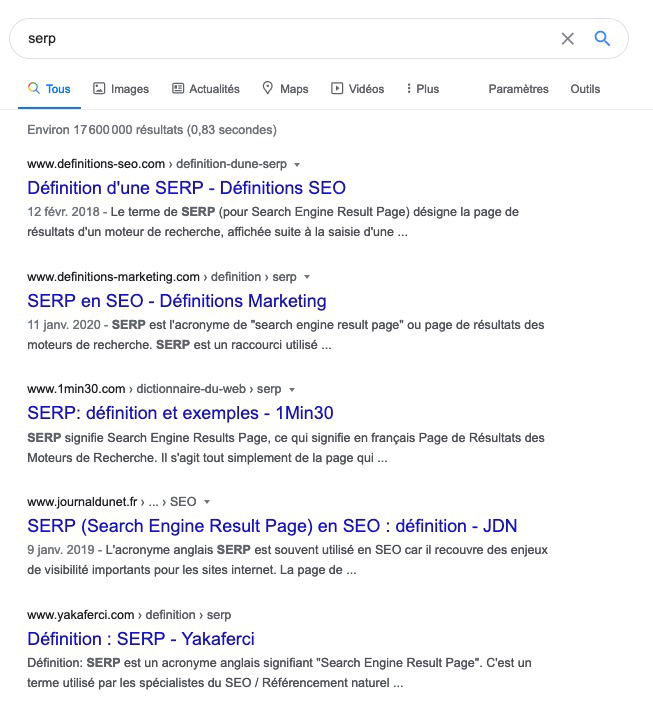Click the Images tab picture icon

99,88
